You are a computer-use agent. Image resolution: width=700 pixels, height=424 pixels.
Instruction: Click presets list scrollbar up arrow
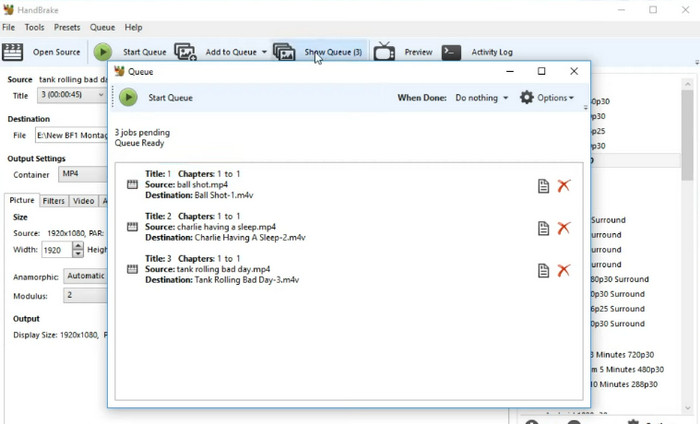[x=688, y=83]
